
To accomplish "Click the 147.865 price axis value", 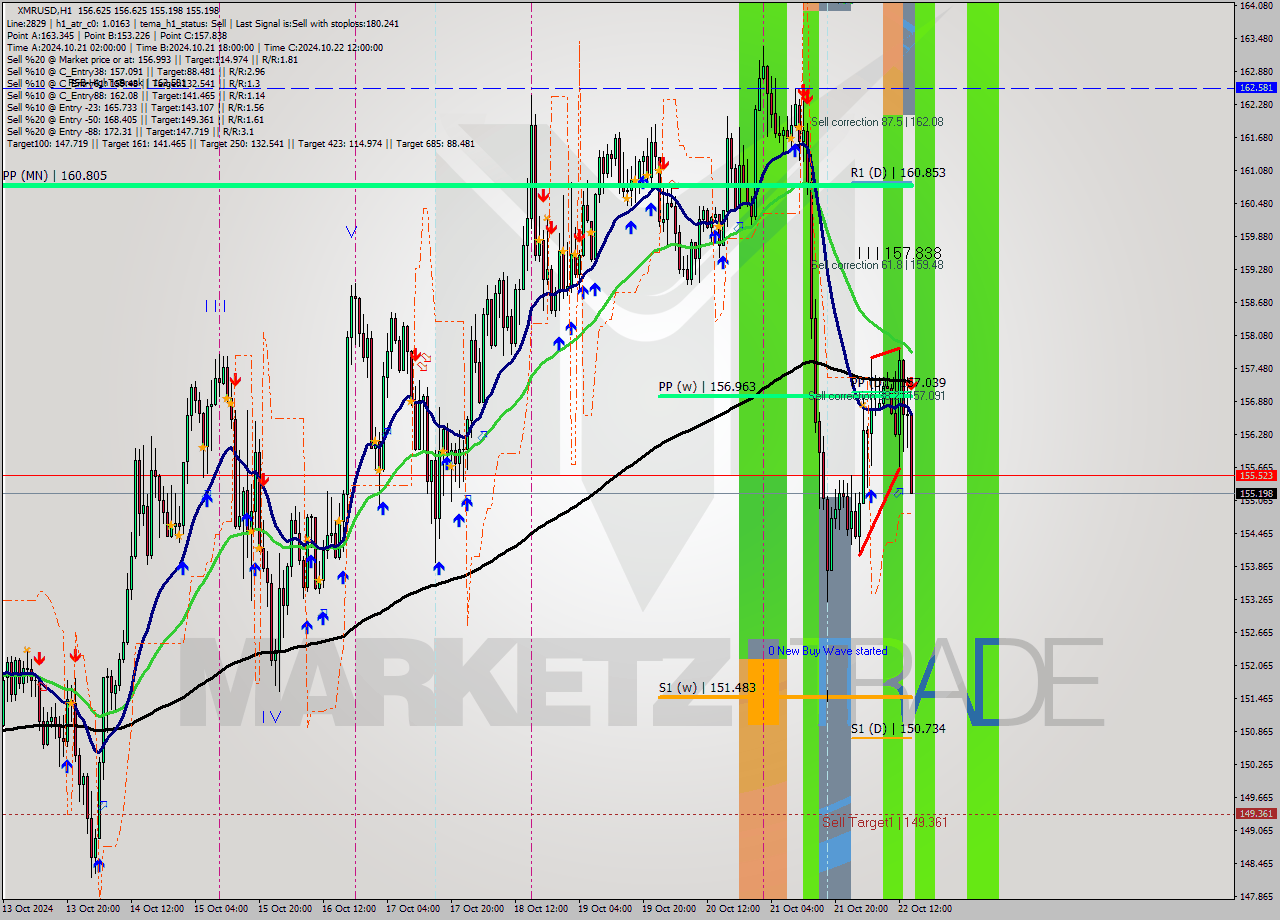I will tap(1256, 896).
